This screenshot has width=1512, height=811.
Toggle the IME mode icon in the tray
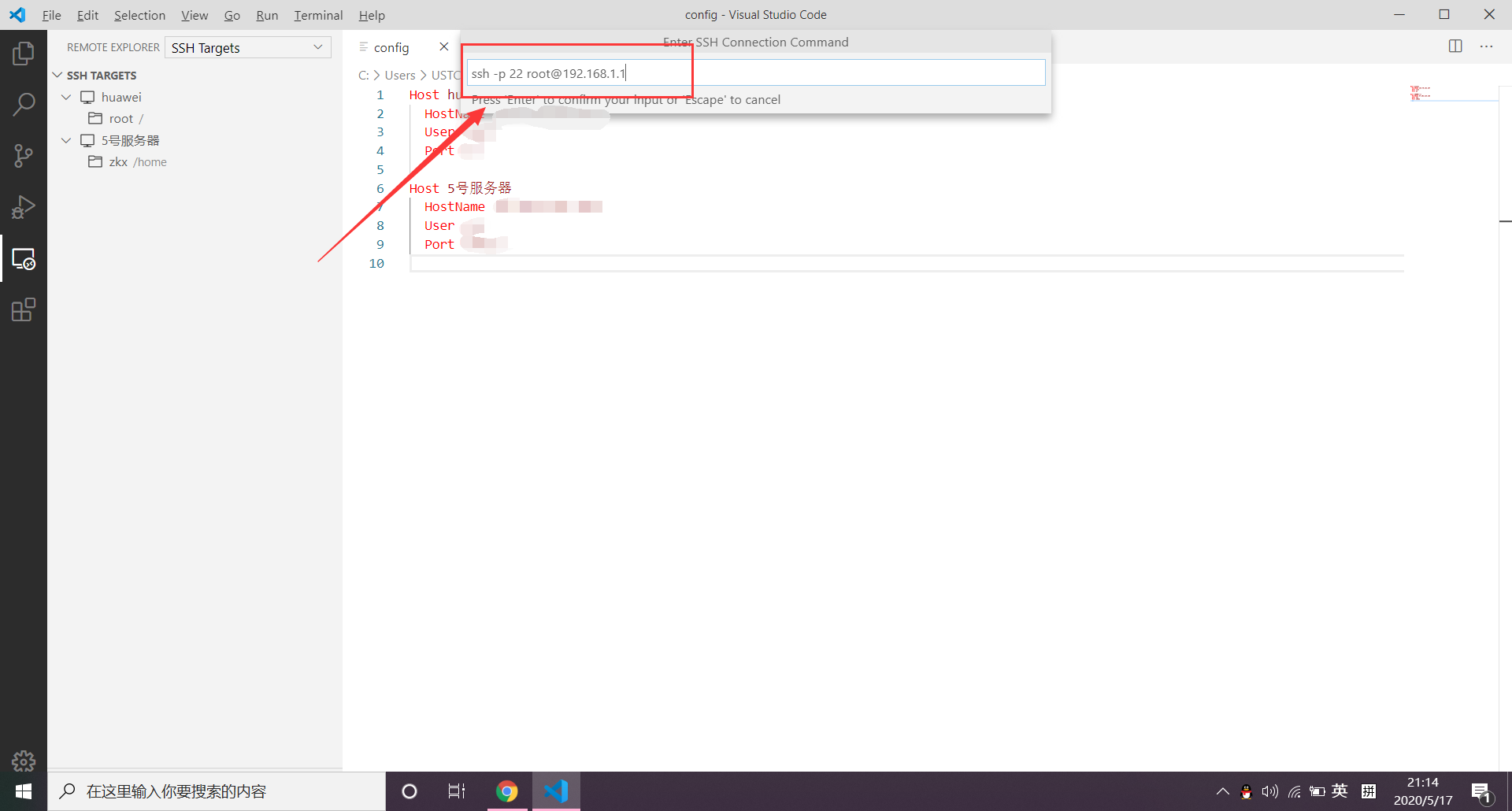click(x=1369, y=791)
